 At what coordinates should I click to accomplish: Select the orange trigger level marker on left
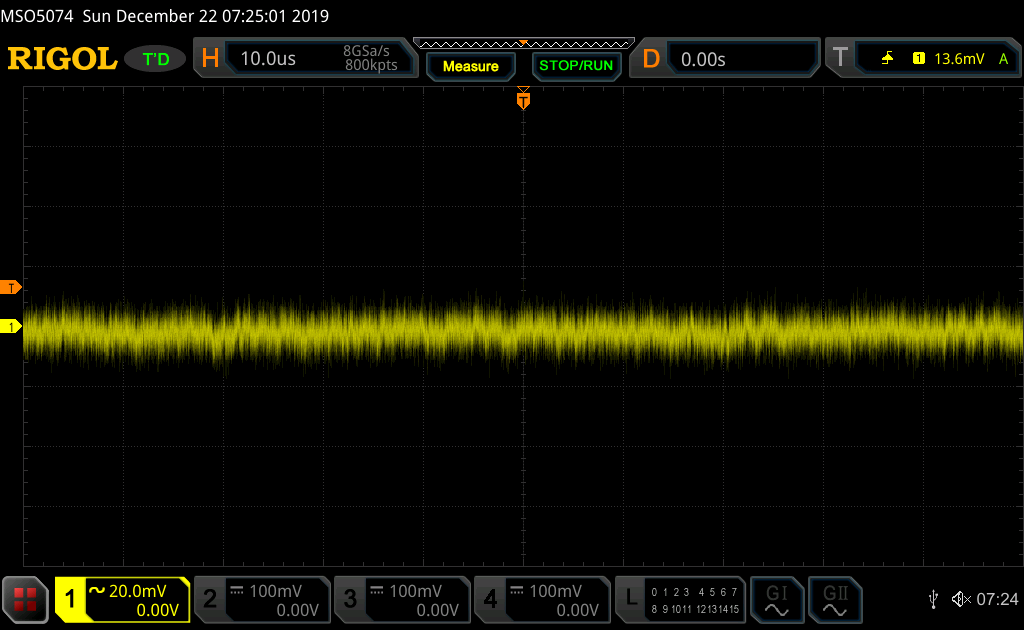(x=10, y=287)
